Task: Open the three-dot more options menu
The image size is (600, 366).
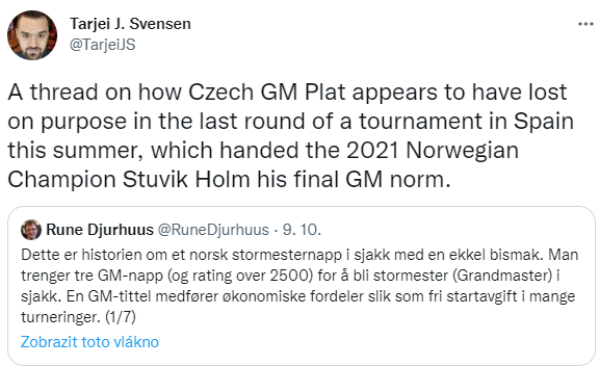Action: pos(585,24)
